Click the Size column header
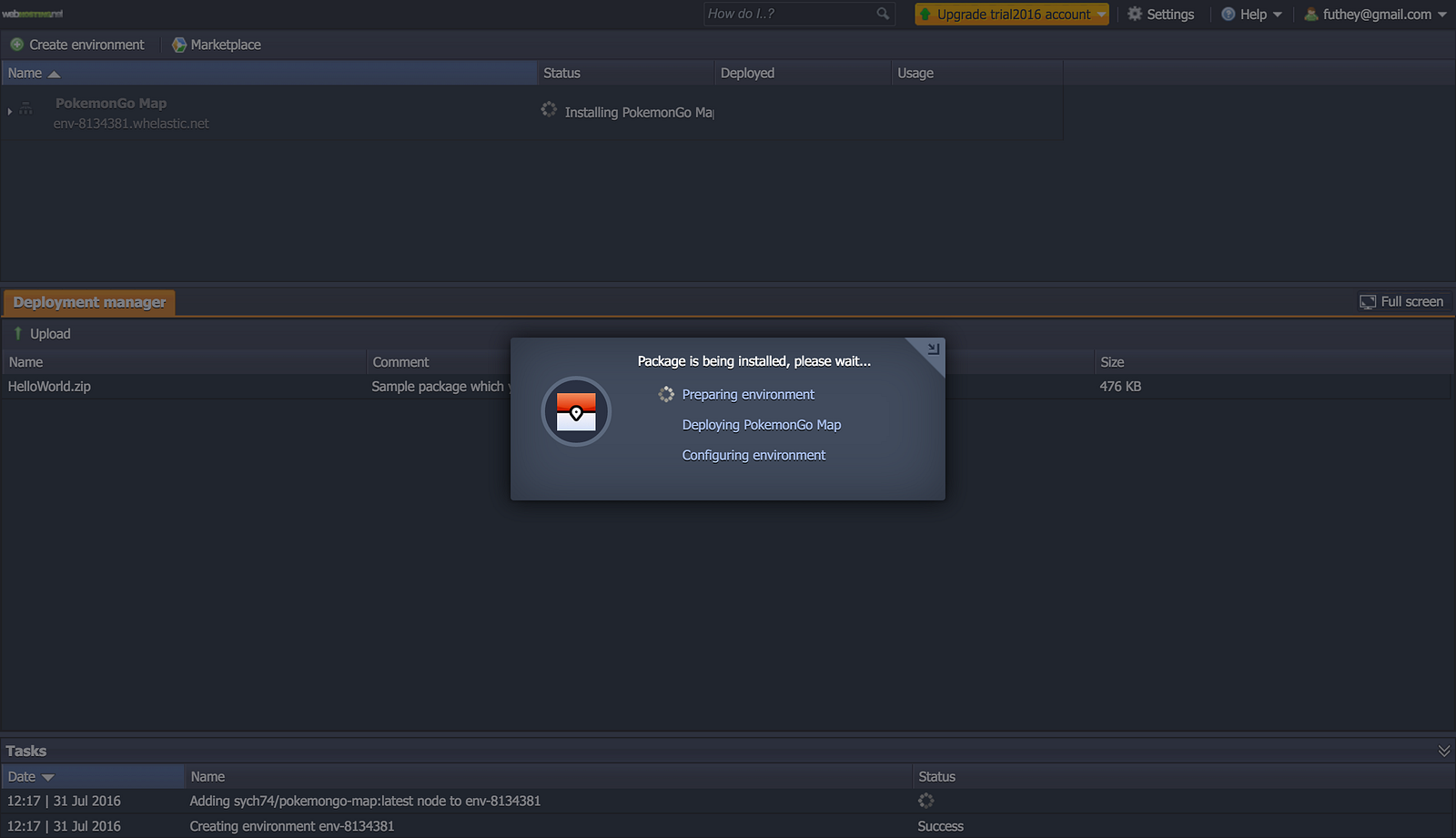Screen dimensions: 1456x838 1272,362
